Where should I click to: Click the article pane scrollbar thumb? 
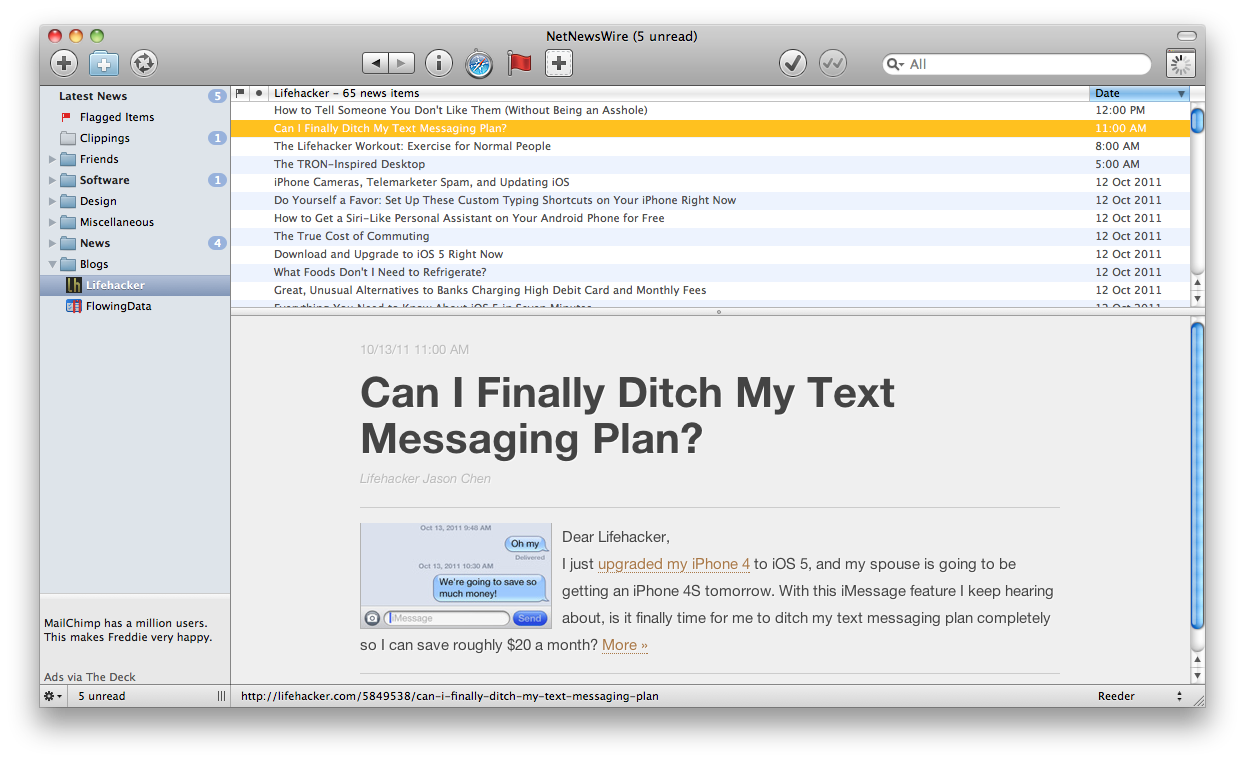[1197, 475]
